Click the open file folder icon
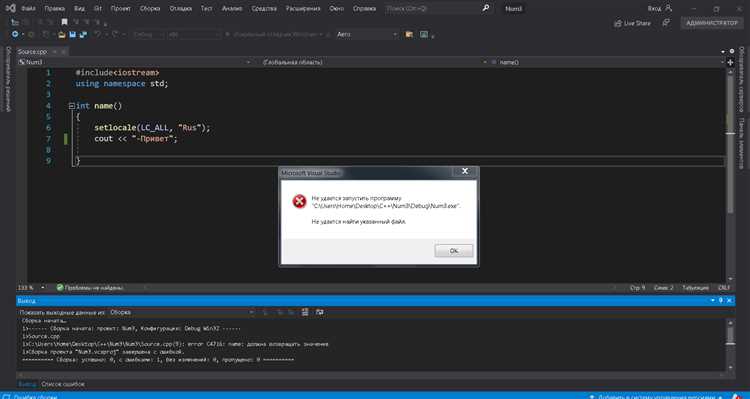The width and height of the screenshot is (750, 399). click(62, 34)
